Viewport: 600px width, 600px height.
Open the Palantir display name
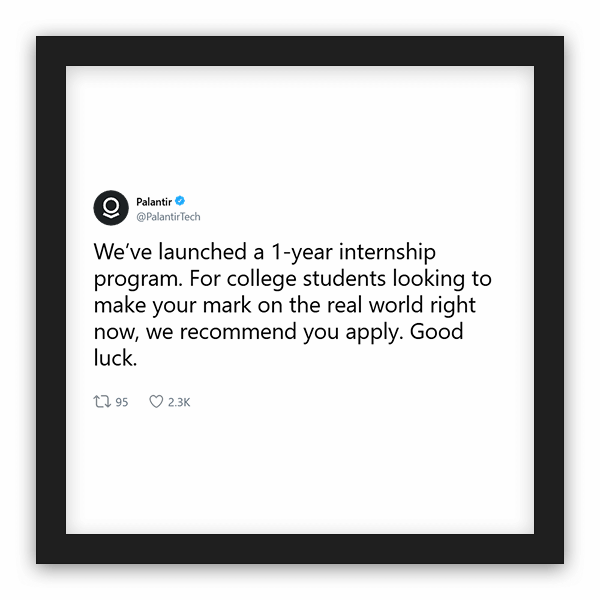tap(153, 200)
